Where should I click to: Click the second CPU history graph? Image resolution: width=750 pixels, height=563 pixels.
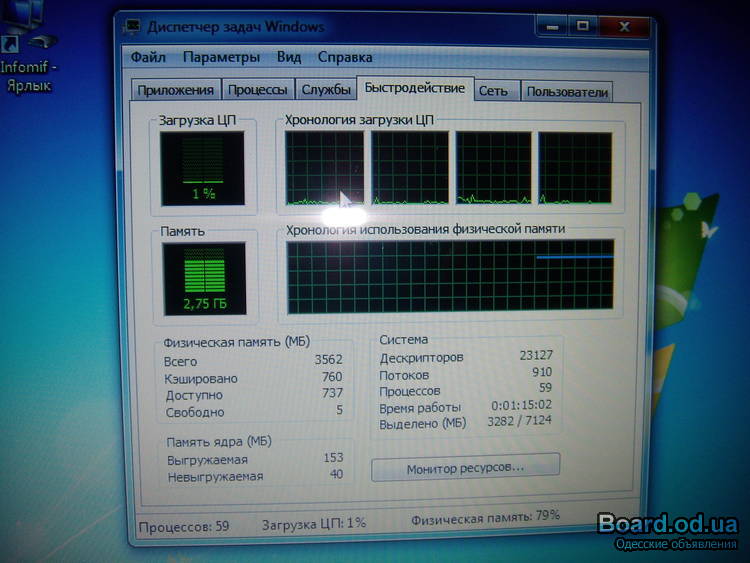click(409, 168)
